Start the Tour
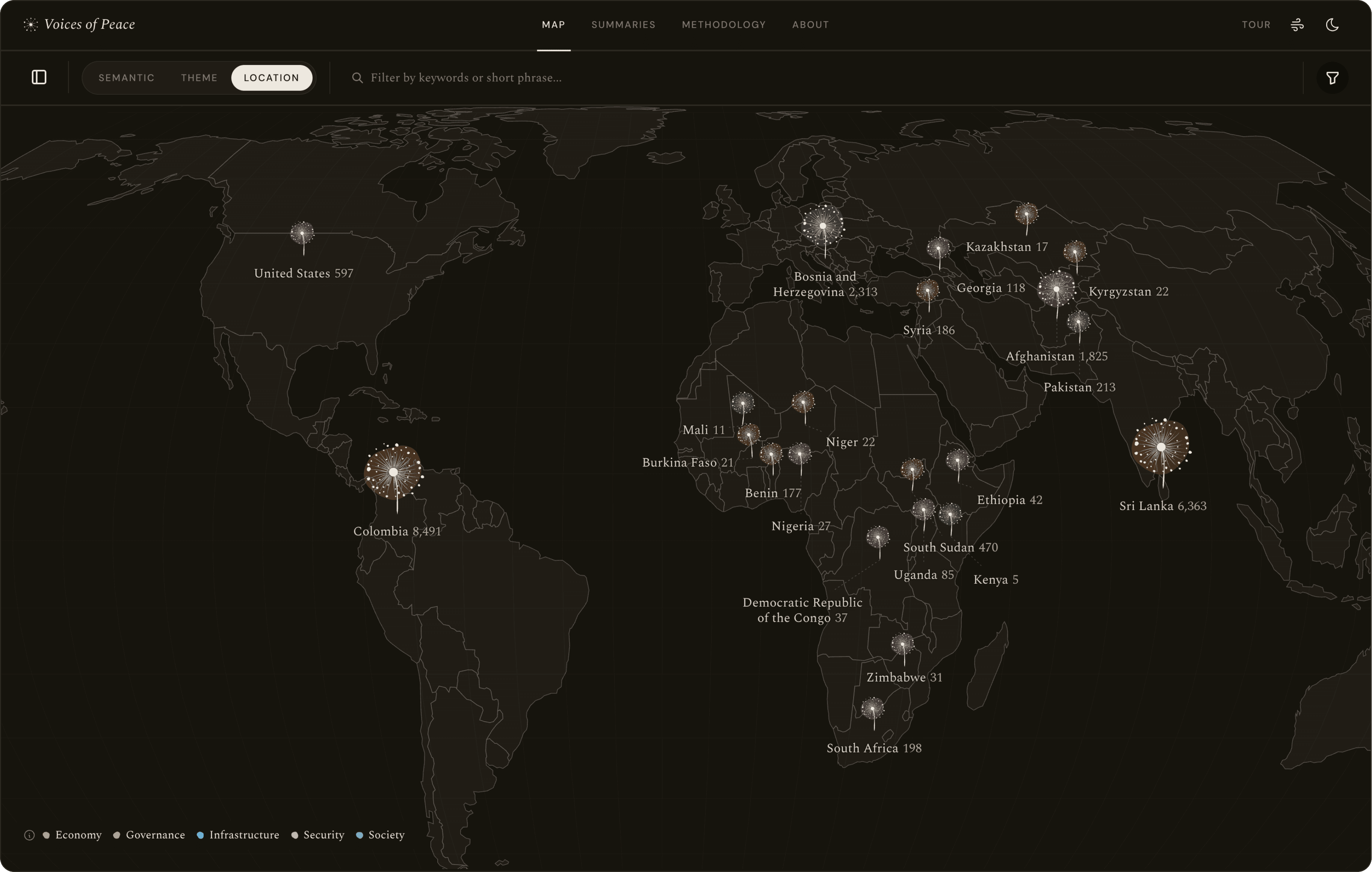The width and height of the screenshot is (1372, 872). pyautogui.click(x=1256, y=24)
